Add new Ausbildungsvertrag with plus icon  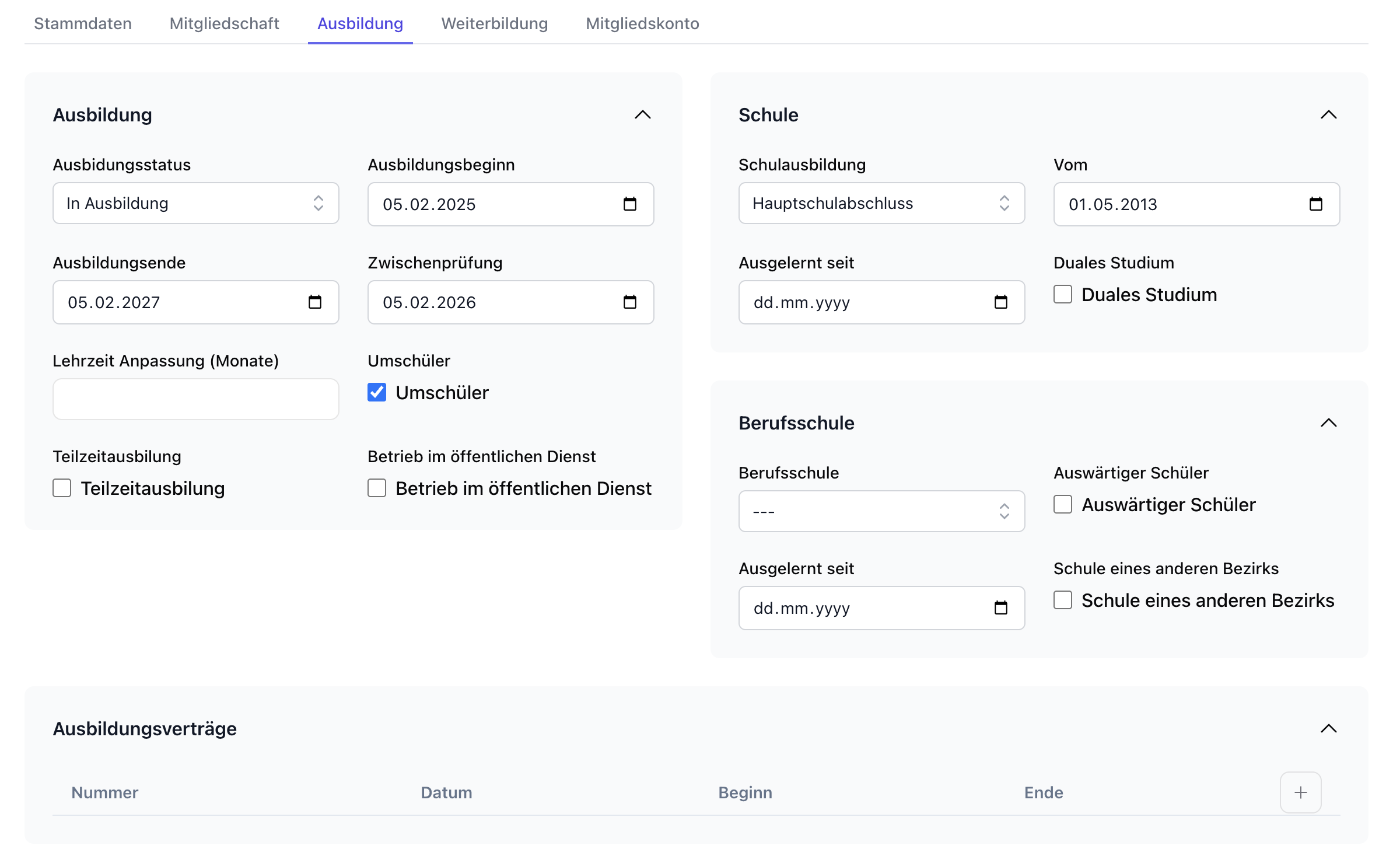tap(1300, 792)
